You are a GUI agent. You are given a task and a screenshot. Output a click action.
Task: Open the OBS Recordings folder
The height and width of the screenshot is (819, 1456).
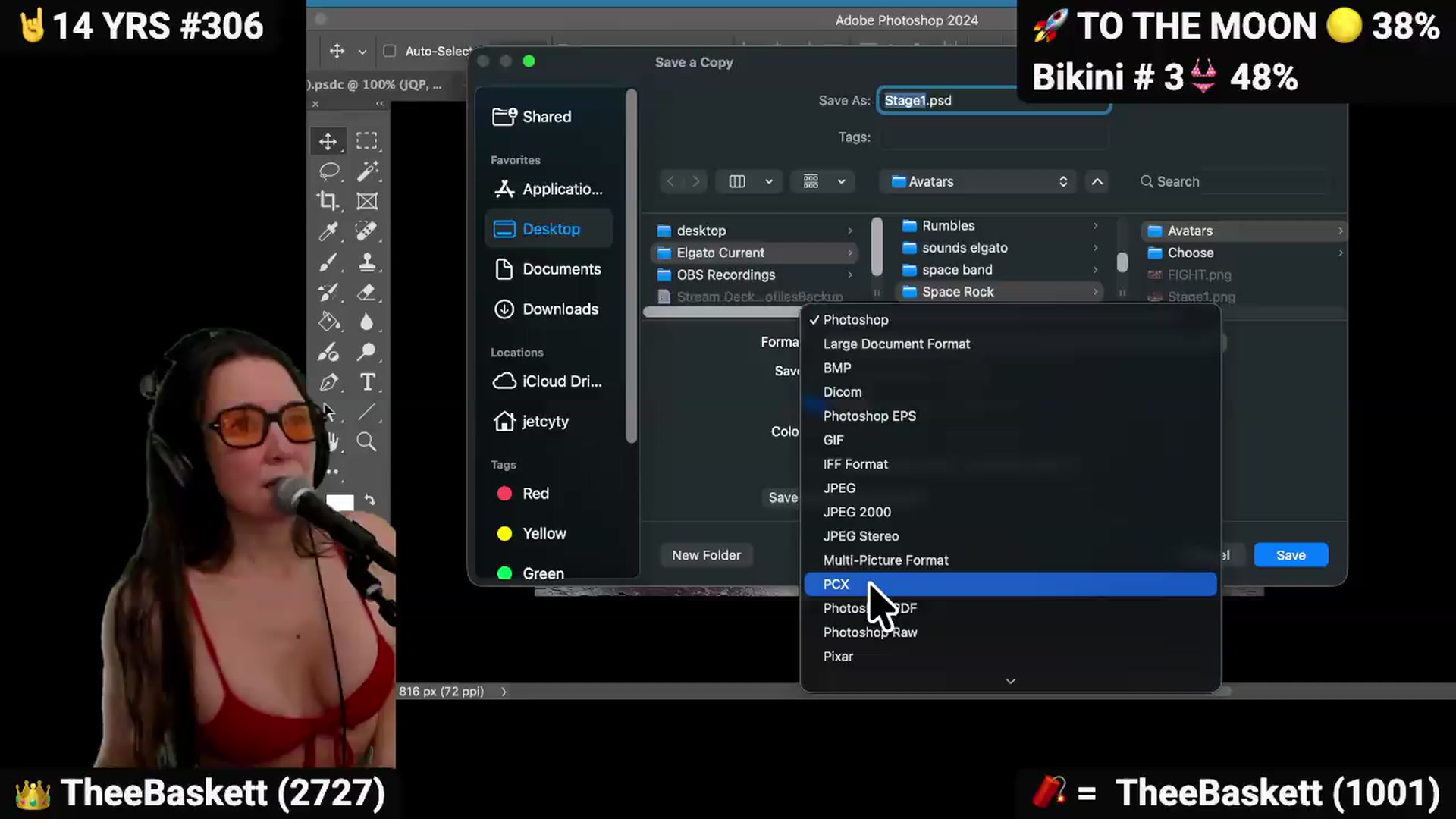[755, 275]
